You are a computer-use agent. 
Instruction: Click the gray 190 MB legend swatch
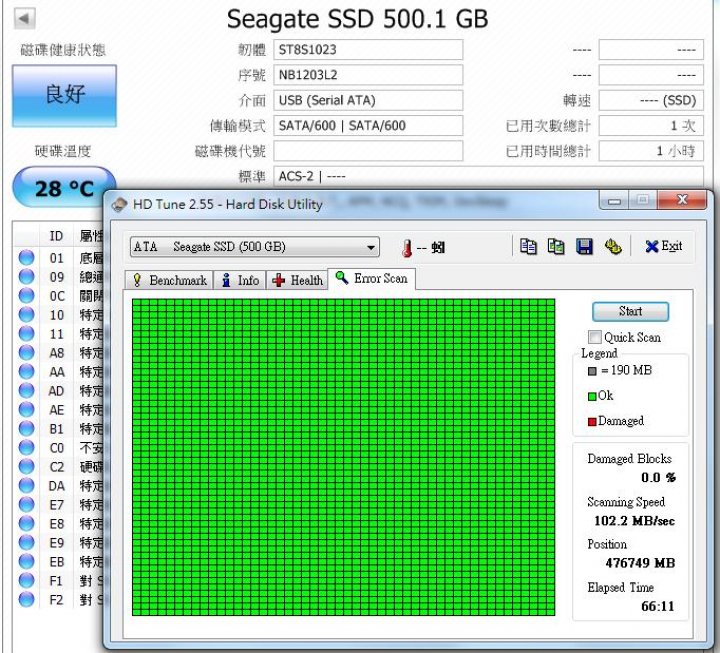click(x=592, y=371)
